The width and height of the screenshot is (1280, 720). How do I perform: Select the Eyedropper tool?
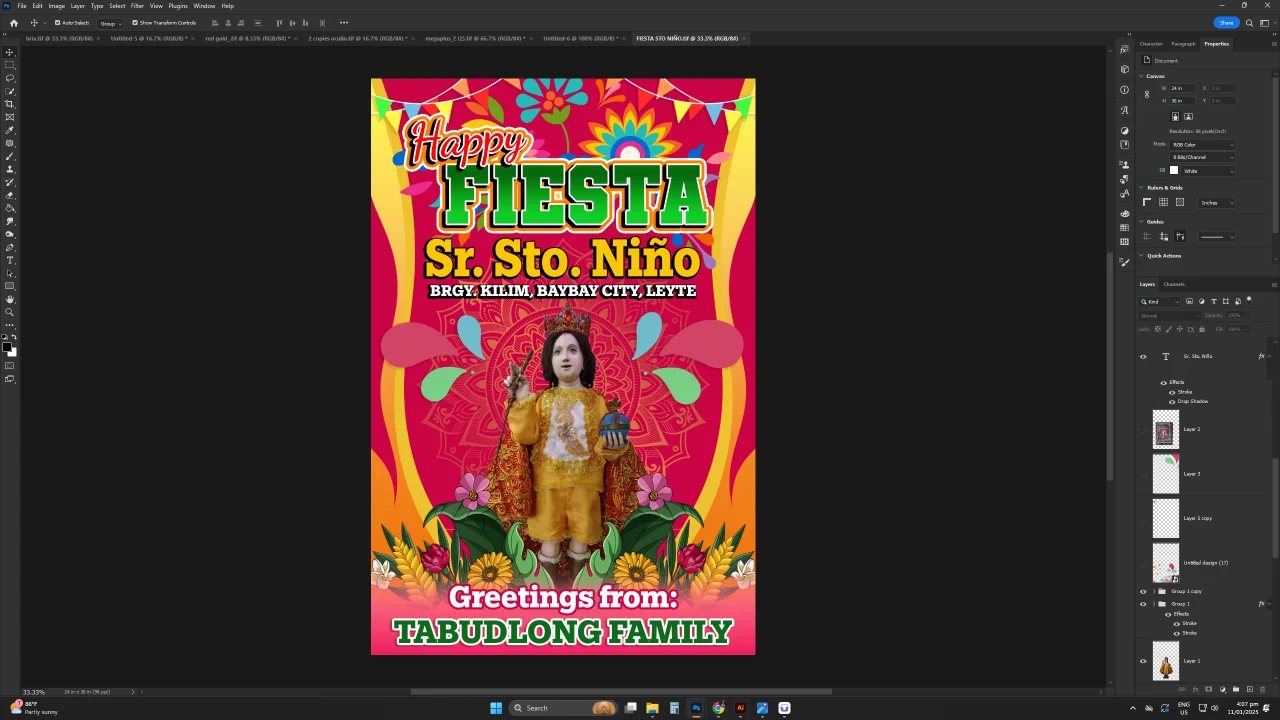[x=10, y=130]
